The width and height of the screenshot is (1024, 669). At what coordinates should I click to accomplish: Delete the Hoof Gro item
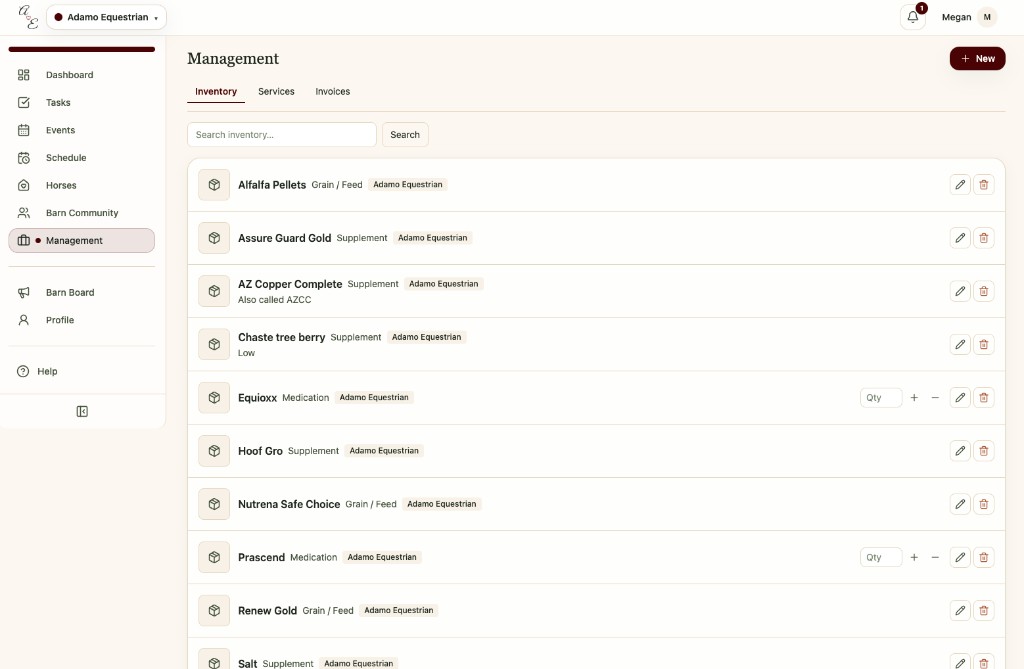point(984,451)
